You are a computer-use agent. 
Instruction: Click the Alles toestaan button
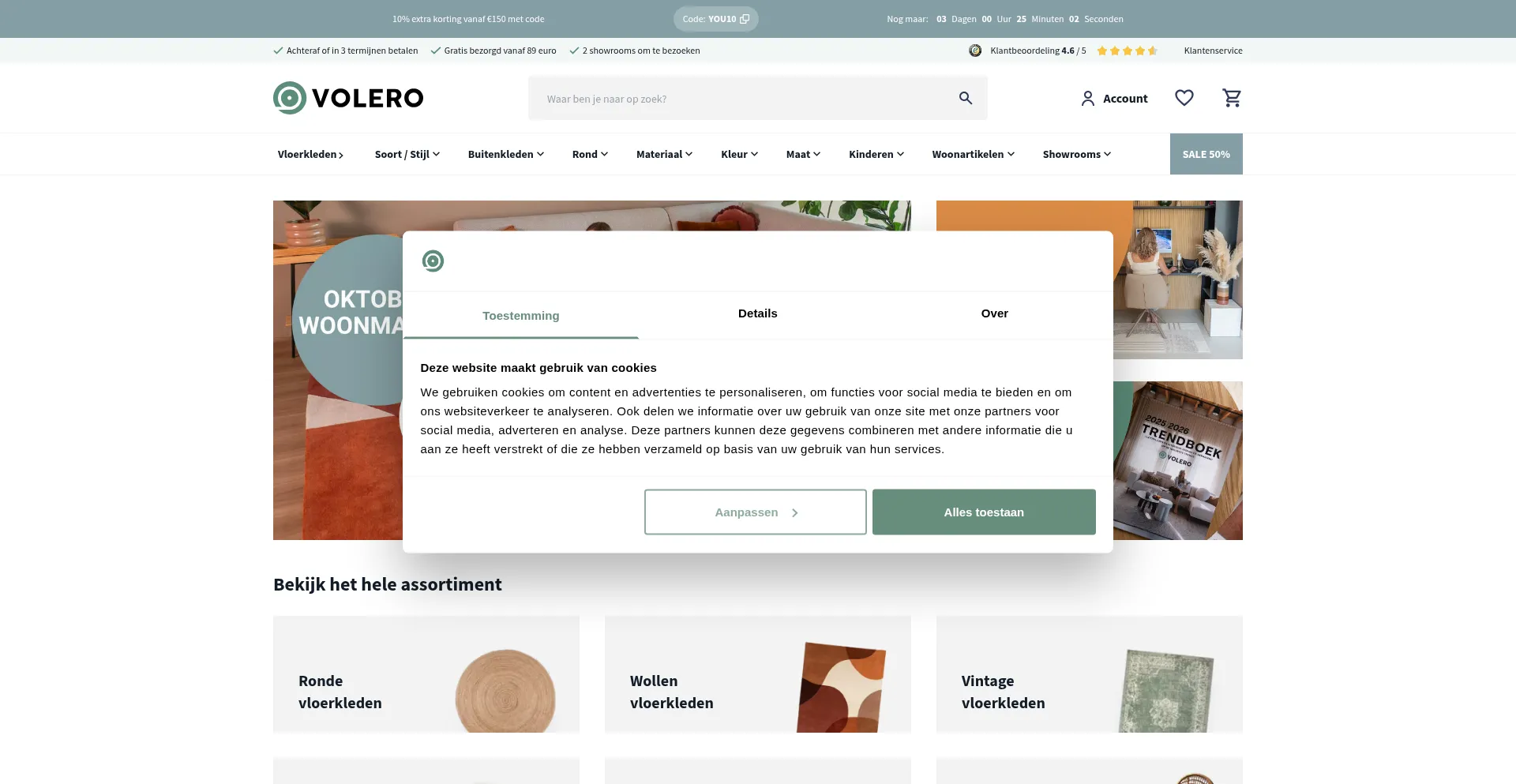click(x=984, y=512)
